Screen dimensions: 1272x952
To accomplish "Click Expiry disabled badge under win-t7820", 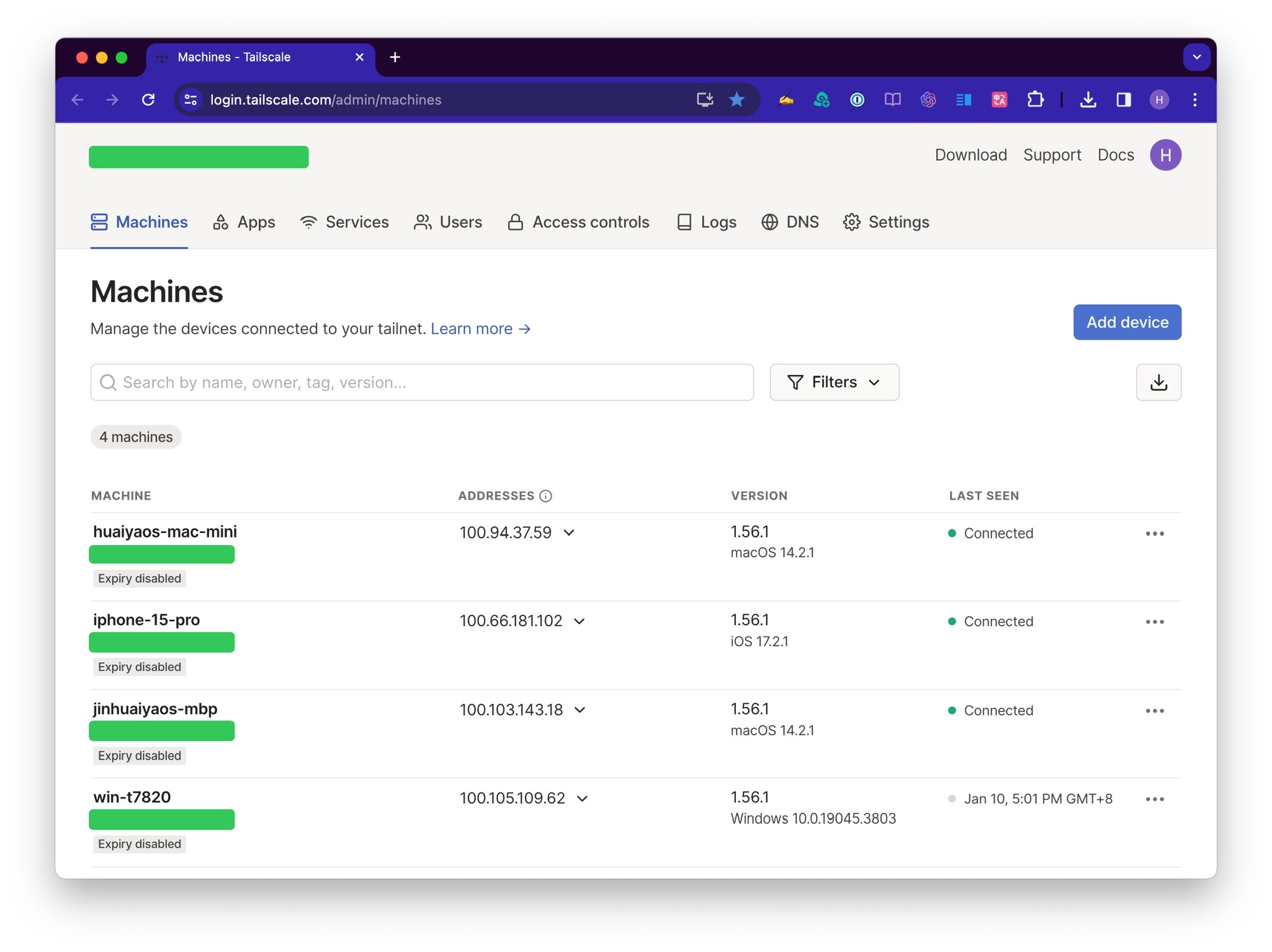I will pos(140,844).
